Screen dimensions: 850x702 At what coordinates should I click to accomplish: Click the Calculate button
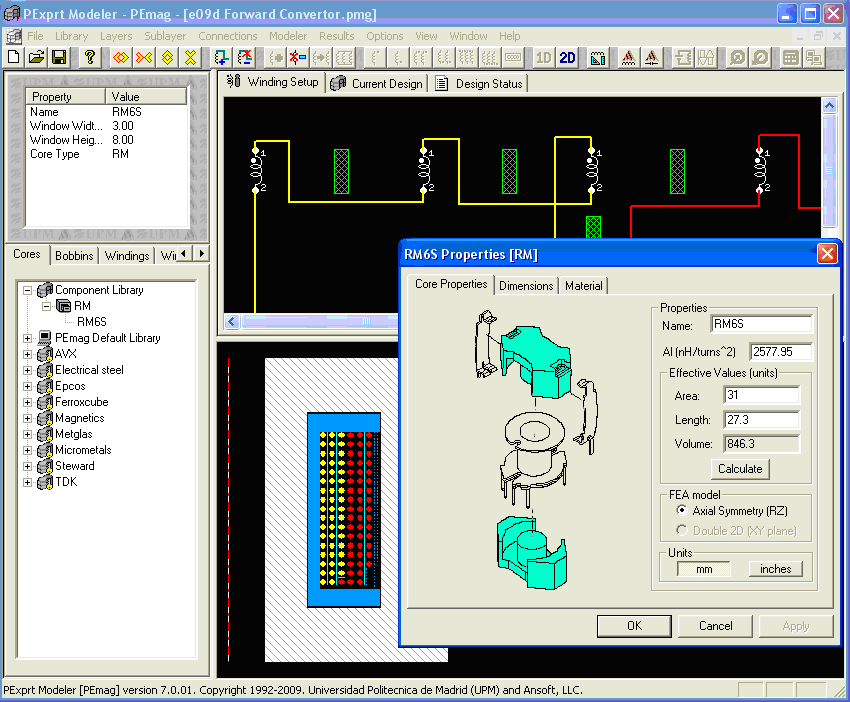point(740,468)
